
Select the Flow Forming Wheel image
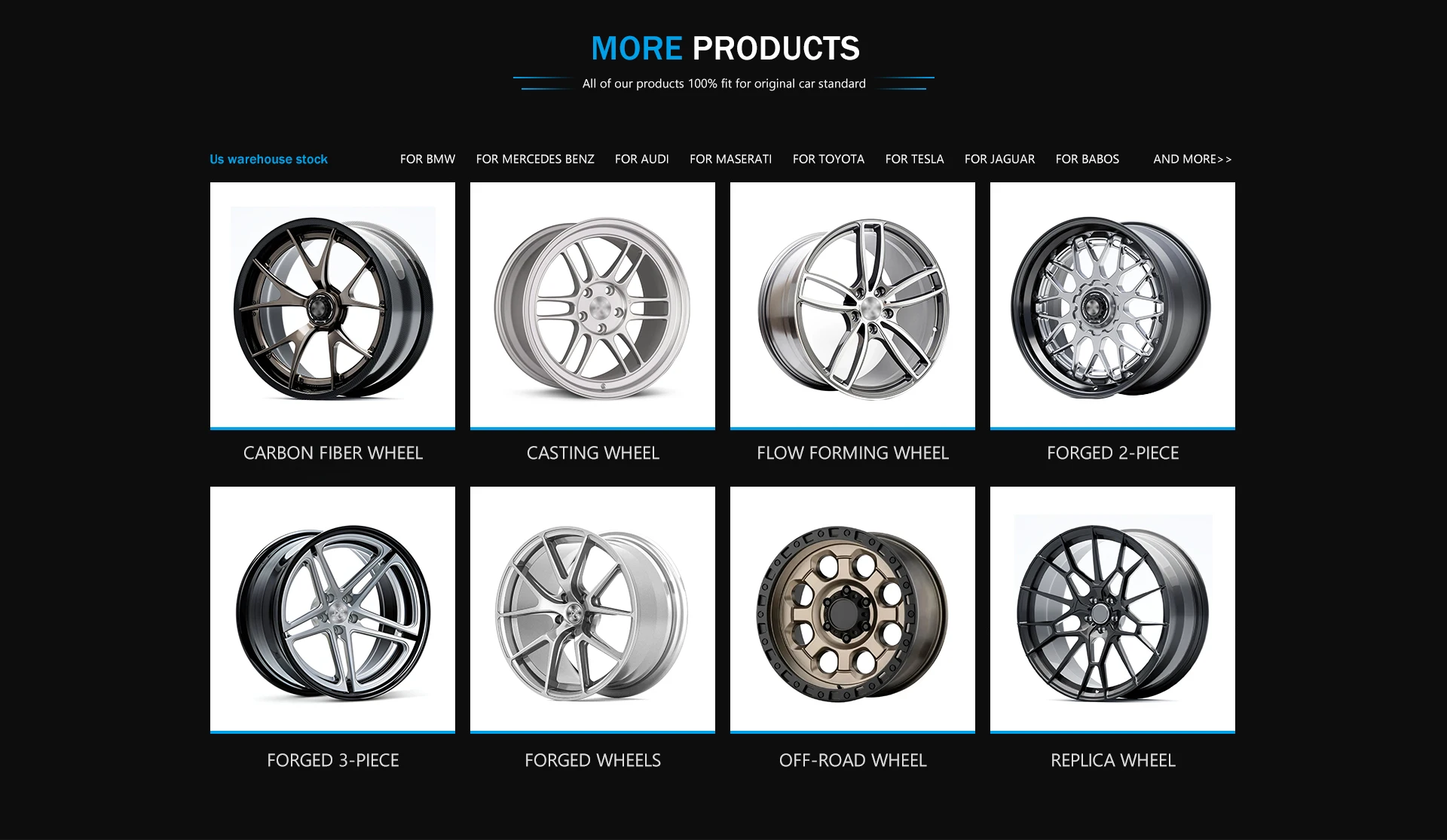pyautogui.click(x=852, y=305)
